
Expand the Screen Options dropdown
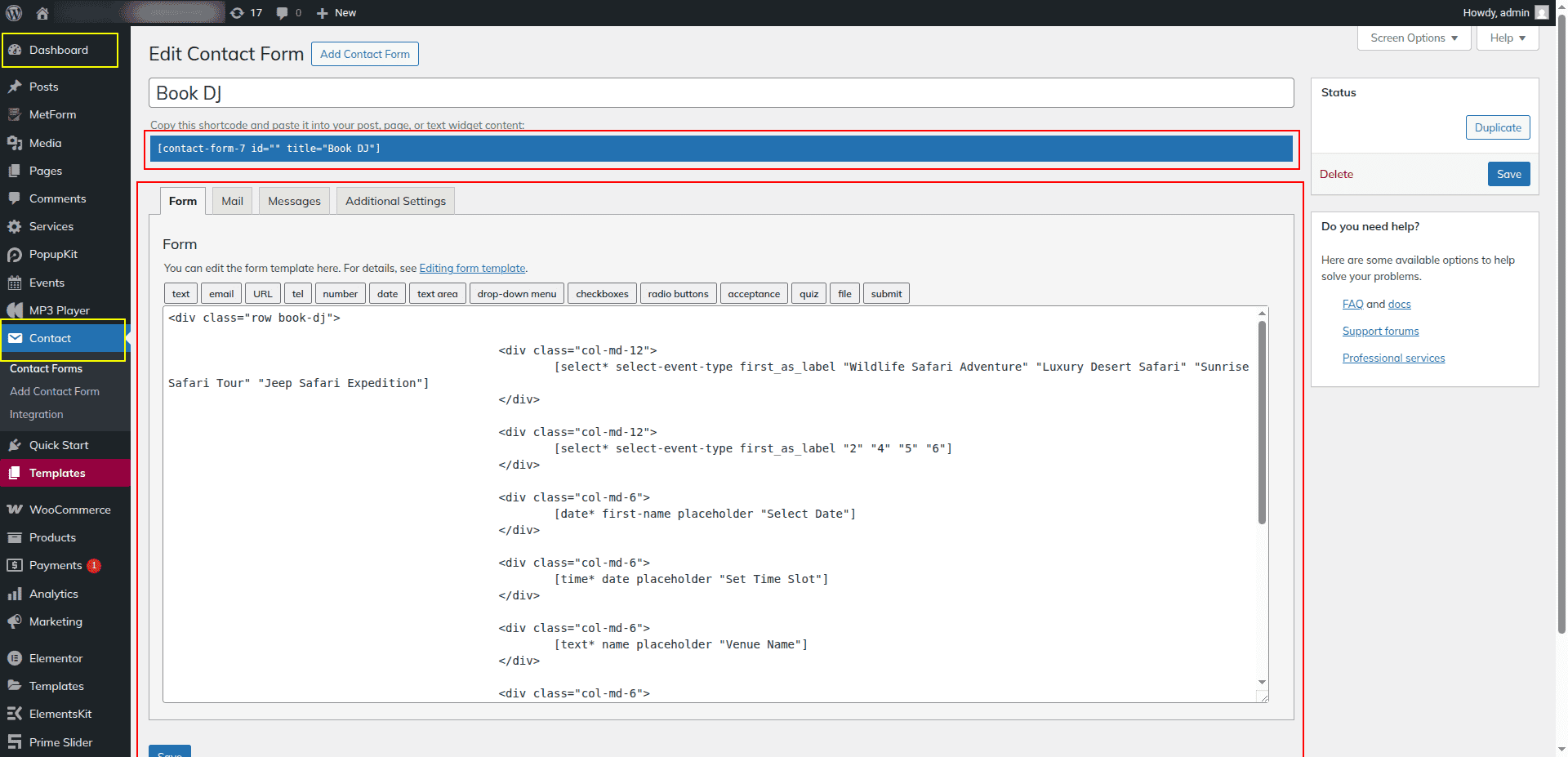pyautogui.click(x=1414, y=38)
